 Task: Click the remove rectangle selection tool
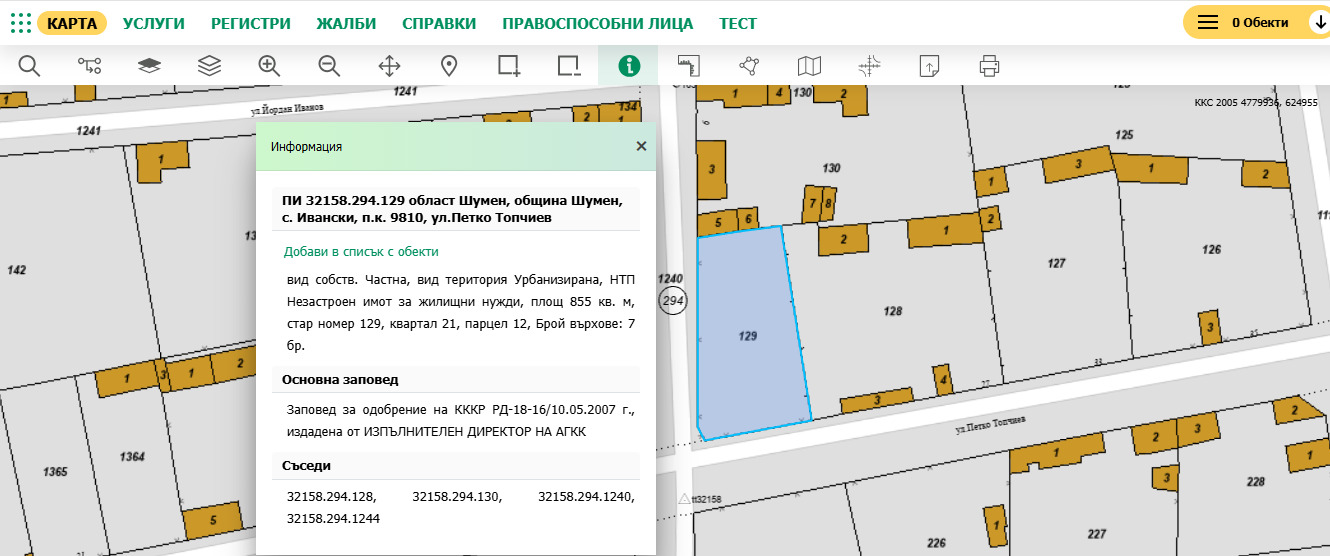click(x=569, y=66)
